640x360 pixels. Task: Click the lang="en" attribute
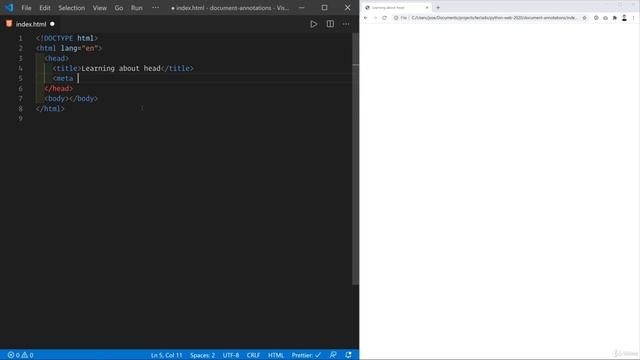(80, 48)
